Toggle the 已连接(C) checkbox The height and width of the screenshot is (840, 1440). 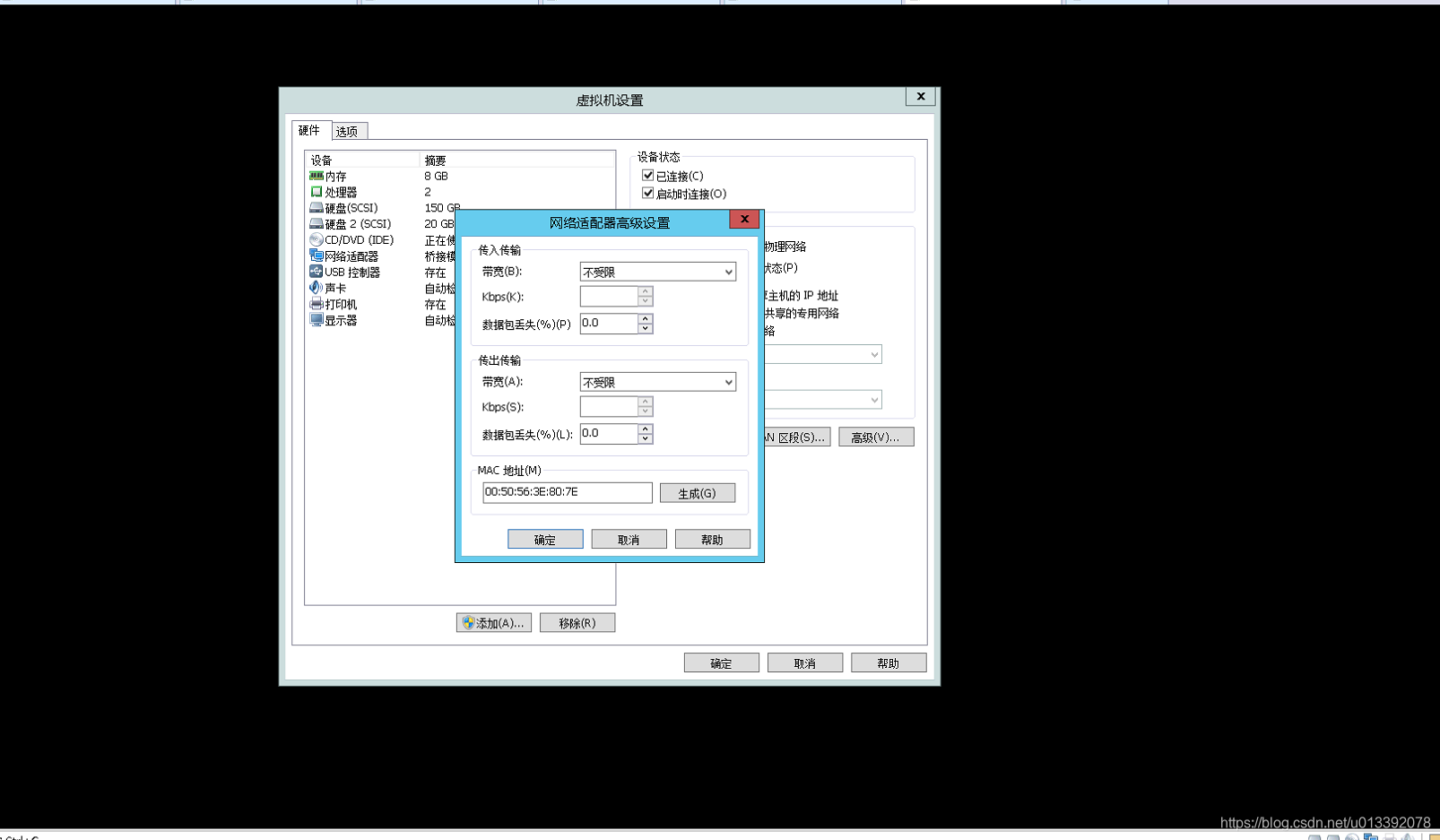tap(648, 176)
